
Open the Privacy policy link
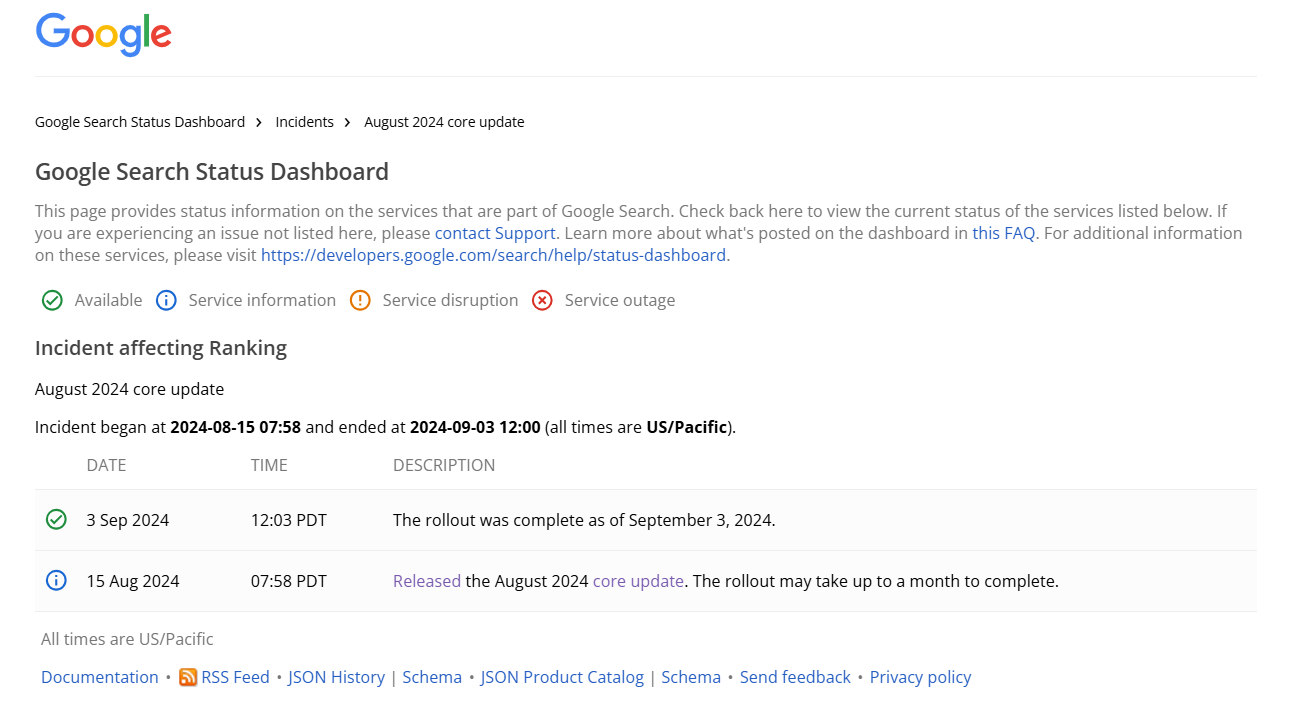point(920,677)
